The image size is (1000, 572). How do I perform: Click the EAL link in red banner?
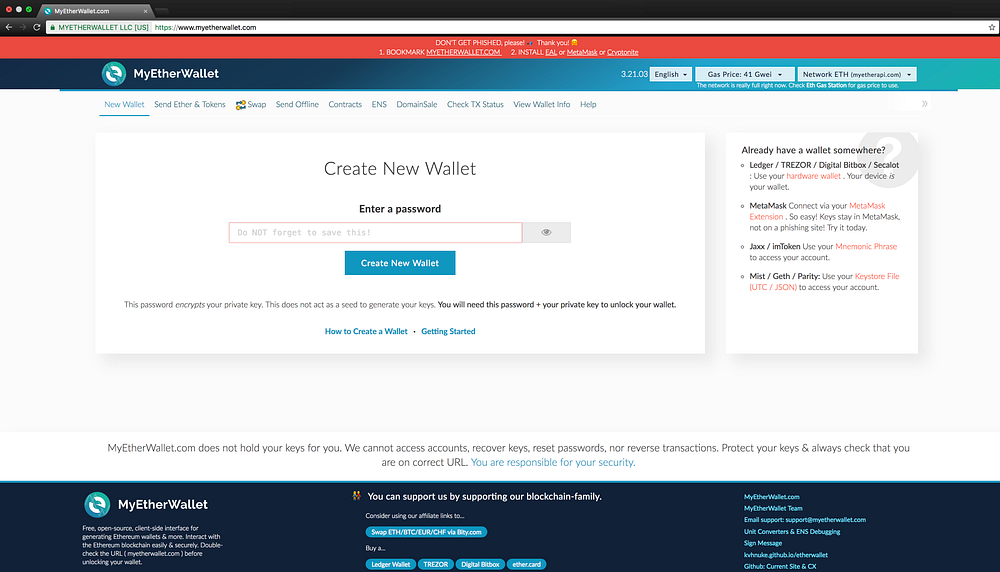551,52
